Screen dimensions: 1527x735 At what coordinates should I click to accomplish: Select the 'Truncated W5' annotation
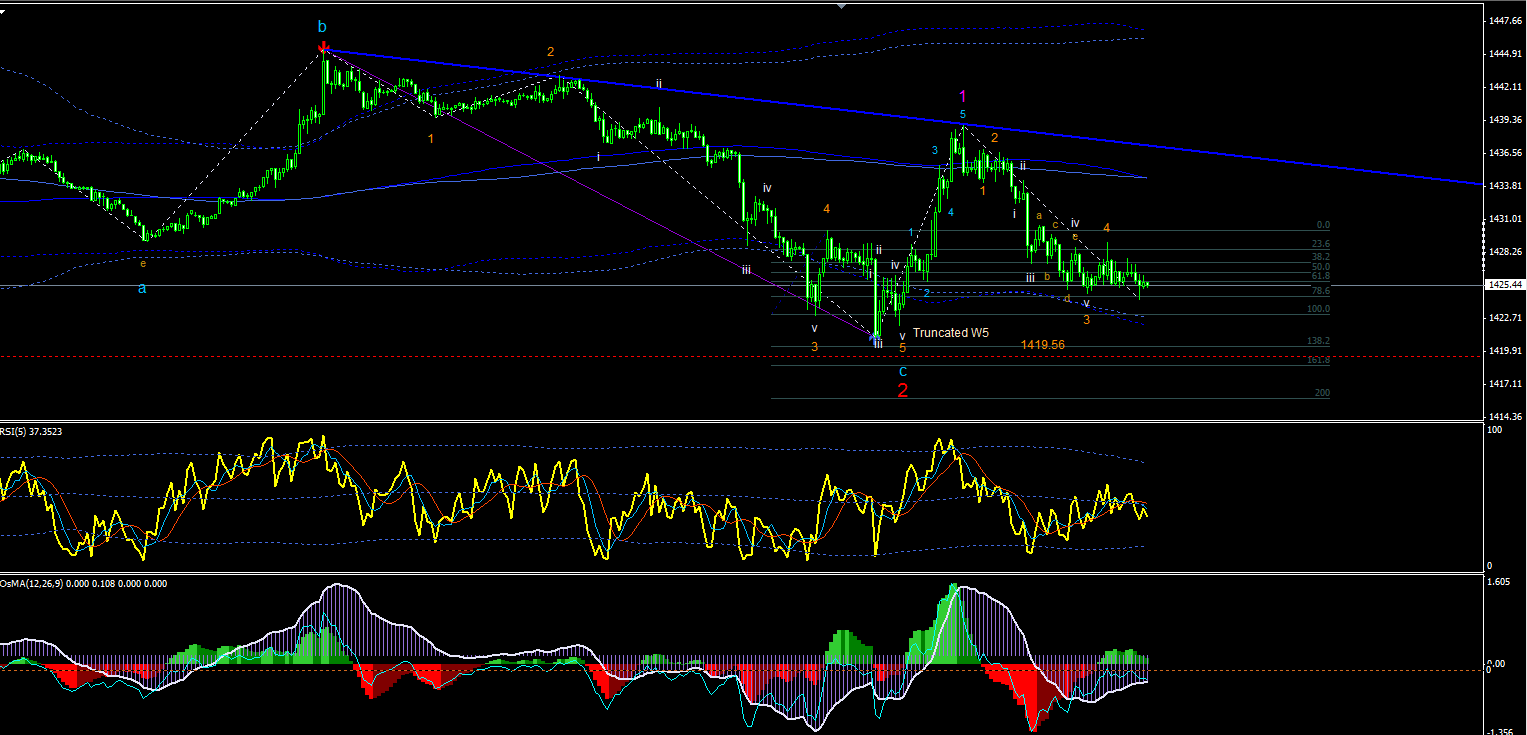pos(951,333)
